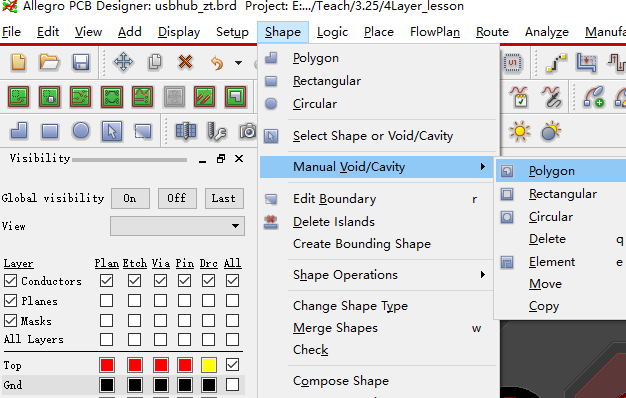Click the red X Delete toolbar icon
The image size is (626, 398).
186,63
